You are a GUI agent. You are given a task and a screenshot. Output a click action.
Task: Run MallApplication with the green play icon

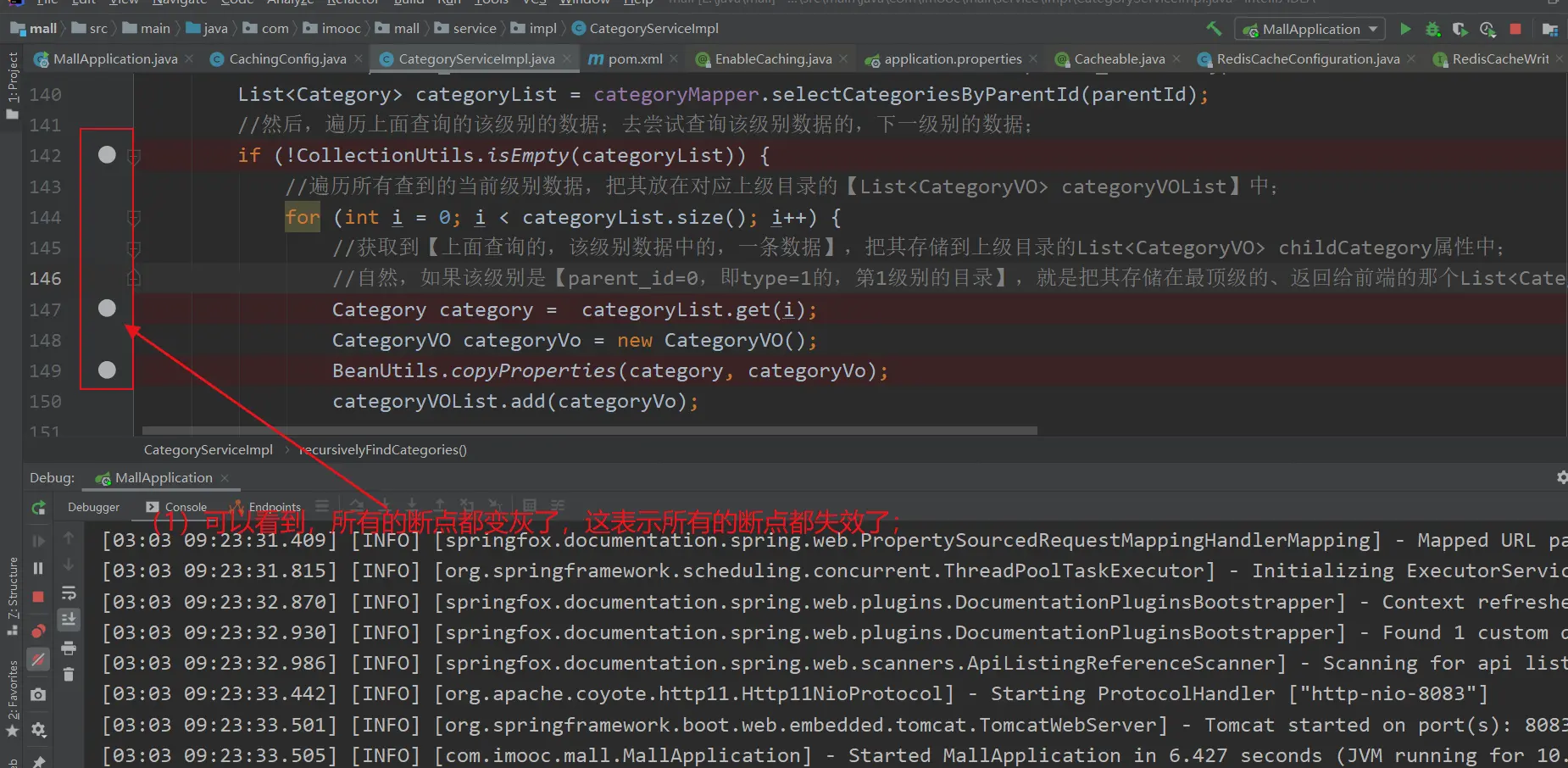click(x=1405, y=29)
